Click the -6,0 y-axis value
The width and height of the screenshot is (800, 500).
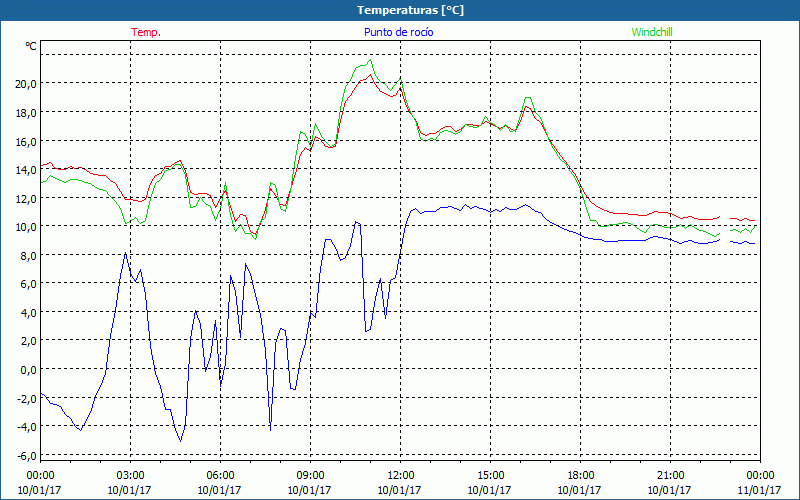27,456
